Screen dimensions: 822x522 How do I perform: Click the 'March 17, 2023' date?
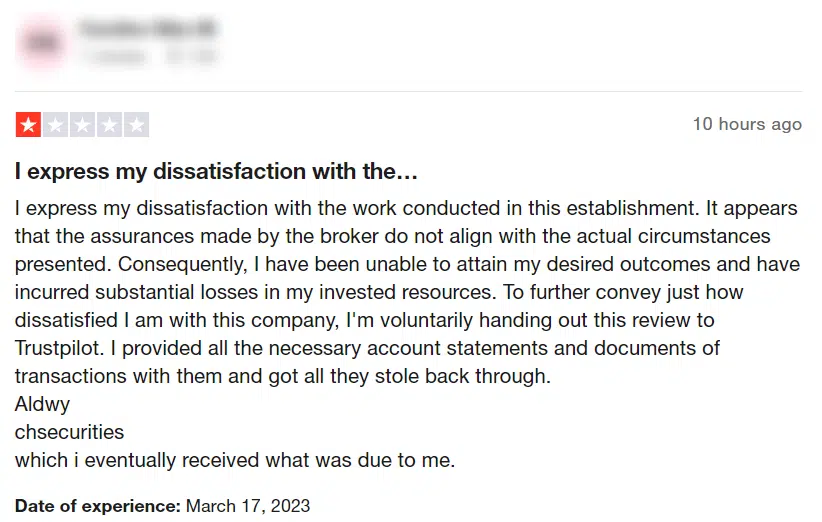coord(248,506)
